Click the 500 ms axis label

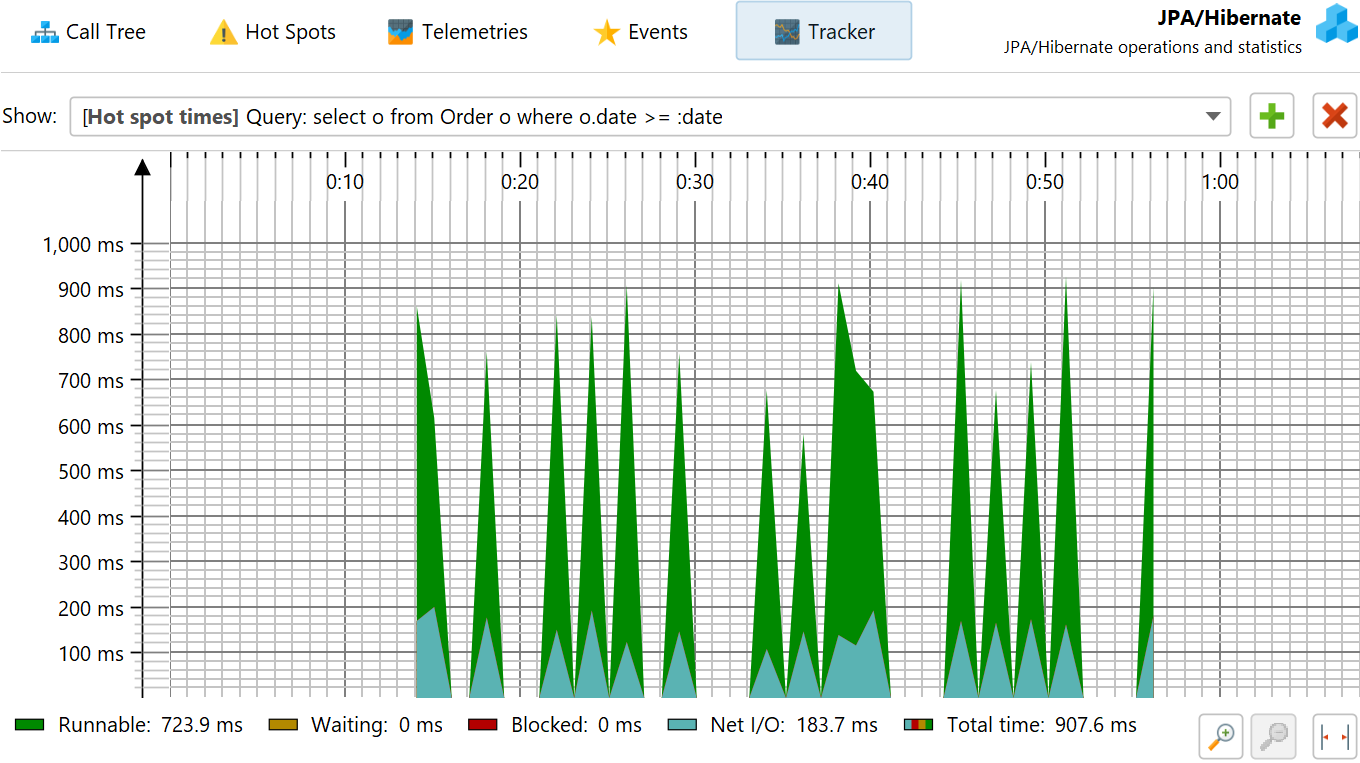[92, 472]
